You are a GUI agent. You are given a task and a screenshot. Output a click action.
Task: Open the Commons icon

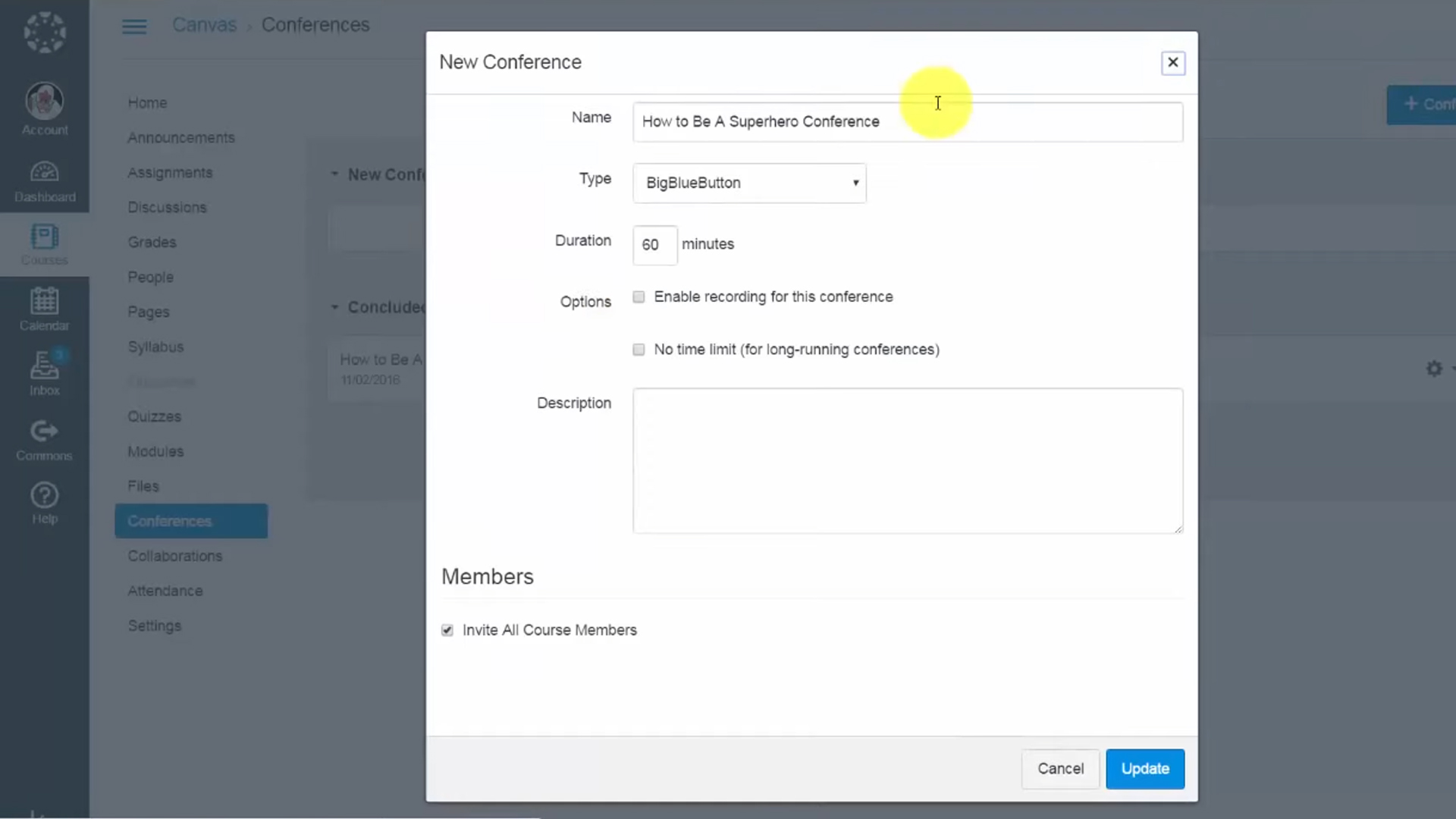tap(44, 431)
